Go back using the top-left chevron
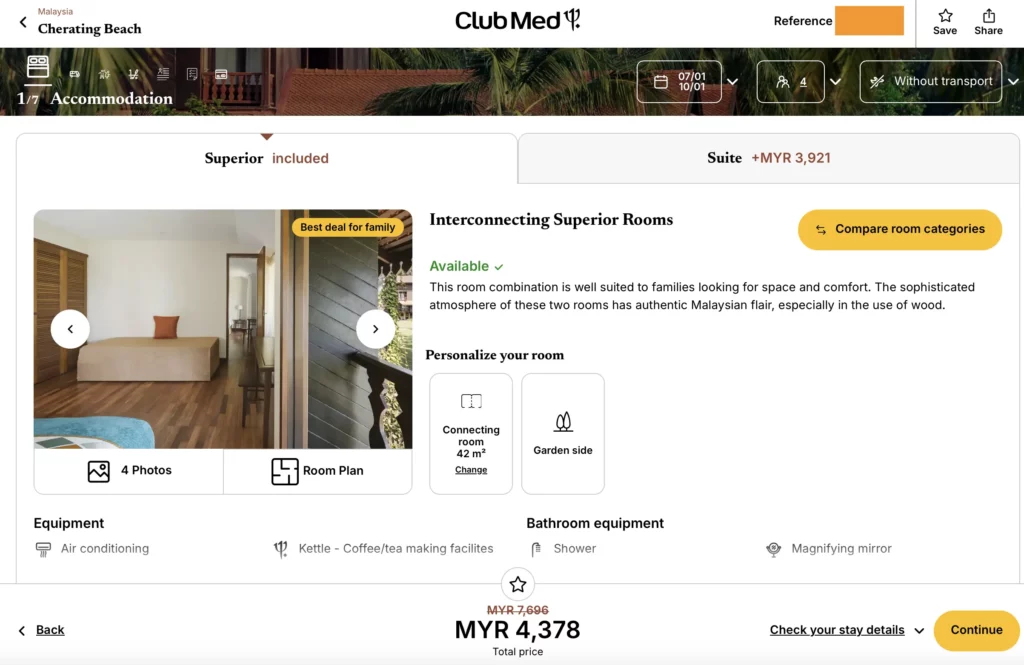Viewport: 1024px width, 665px height. tap(24, 22)
